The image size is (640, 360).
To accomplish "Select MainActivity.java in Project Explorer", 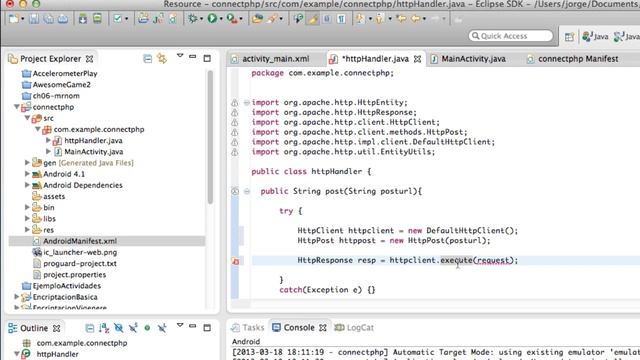I will click(94, 151).
